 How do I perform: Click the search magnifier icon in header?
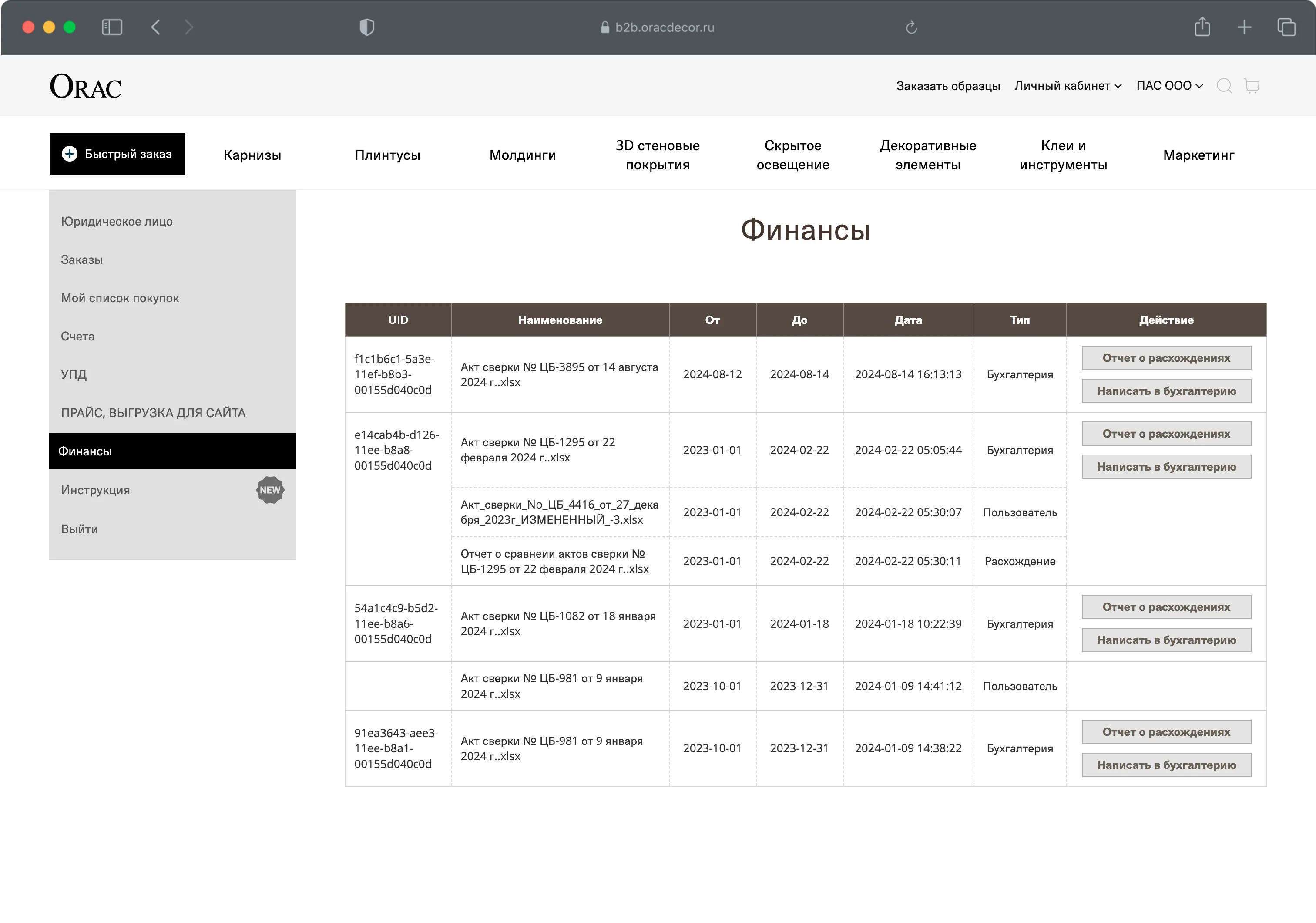pos(1224,86)
